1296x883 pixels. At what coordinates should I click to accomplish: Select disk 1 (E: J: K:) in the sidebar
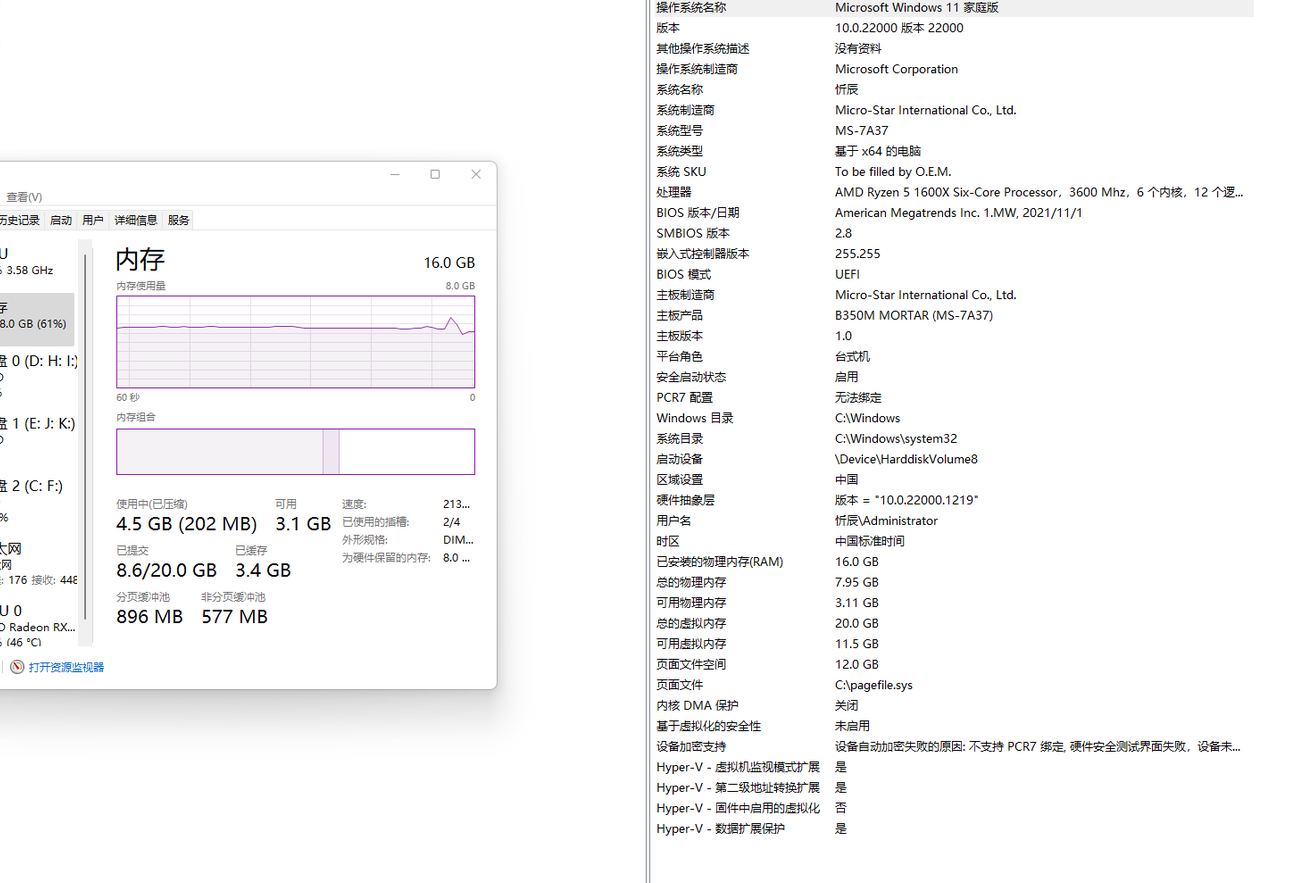[37, 432]
